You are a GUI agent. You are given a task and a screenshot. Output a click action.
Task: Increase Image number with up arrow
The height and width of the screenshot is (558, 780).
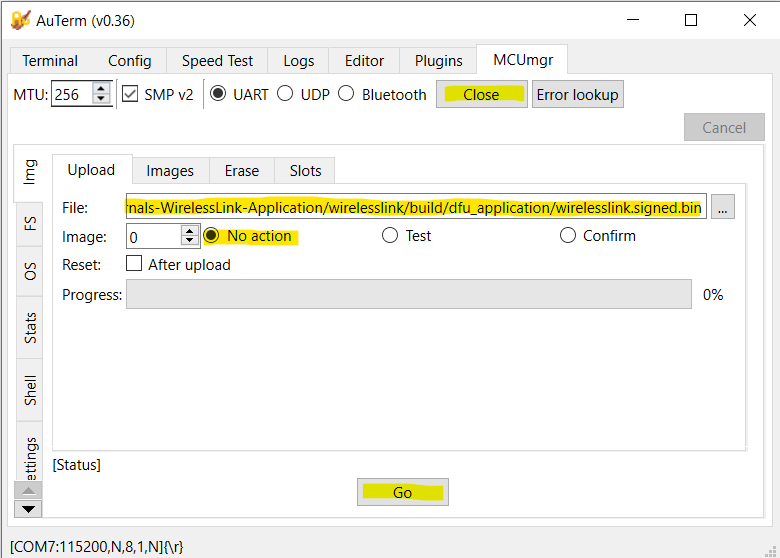pos(190,231)
